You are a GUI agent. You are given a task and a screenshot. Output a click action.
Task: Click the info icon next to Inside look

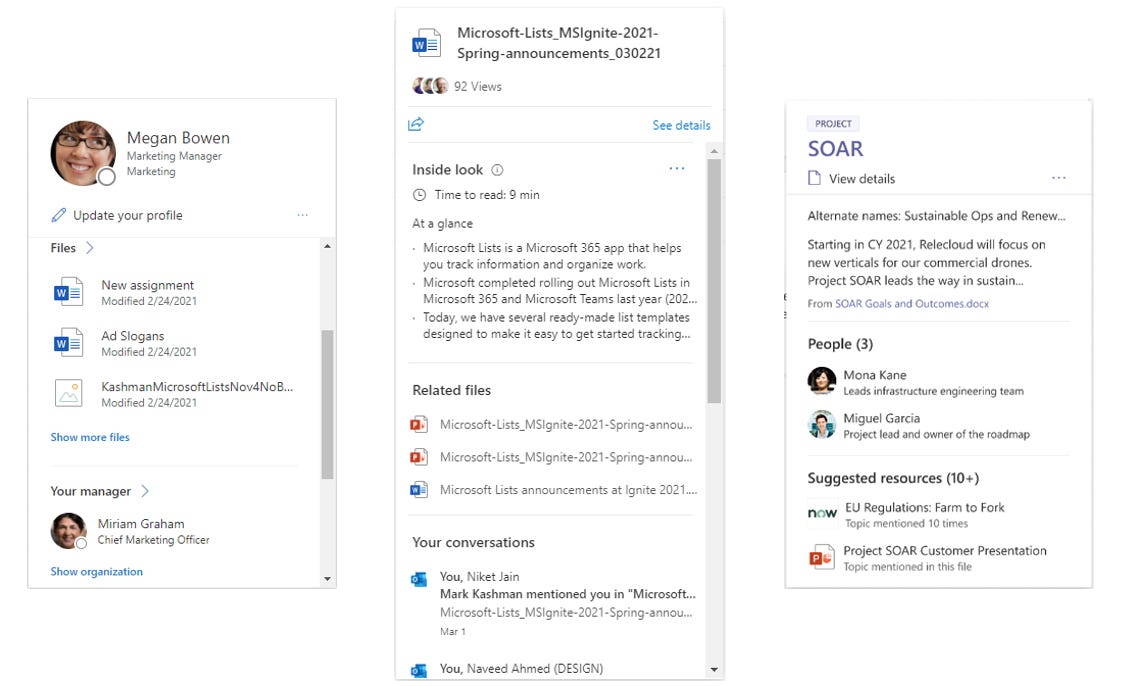coord(498,170)
